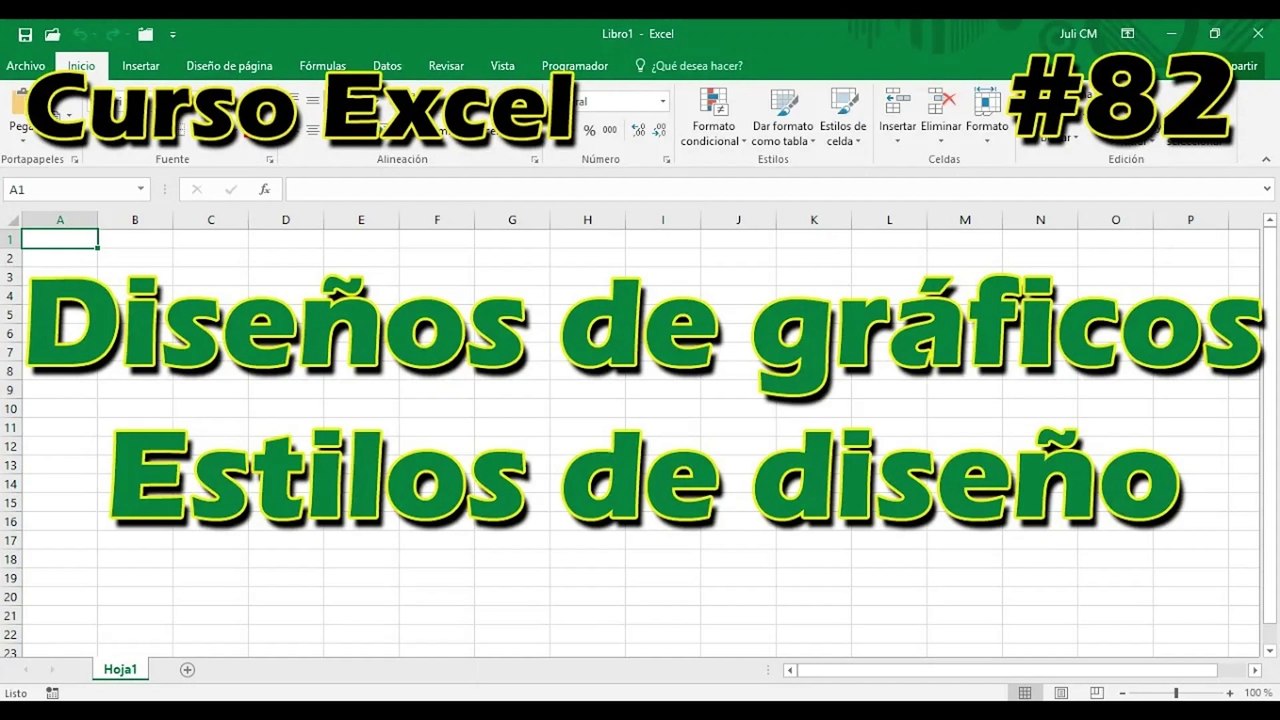Image resolution: width=1280 pixels, height=720 pixels.
Task: Click the next sheet navigation arrow
Action: coord(52,670)
